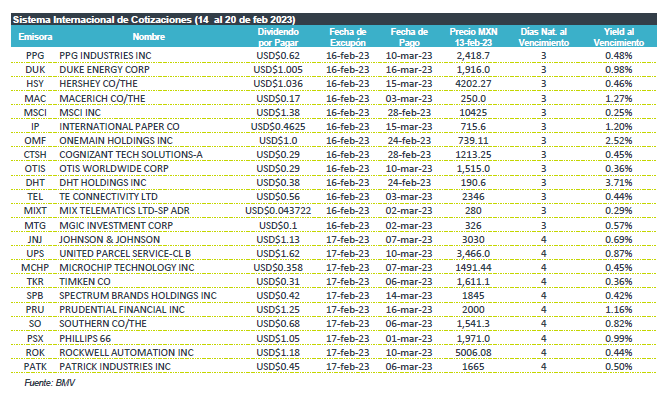Click the Yield al Vencimiento header

click(x=618, y=37)
